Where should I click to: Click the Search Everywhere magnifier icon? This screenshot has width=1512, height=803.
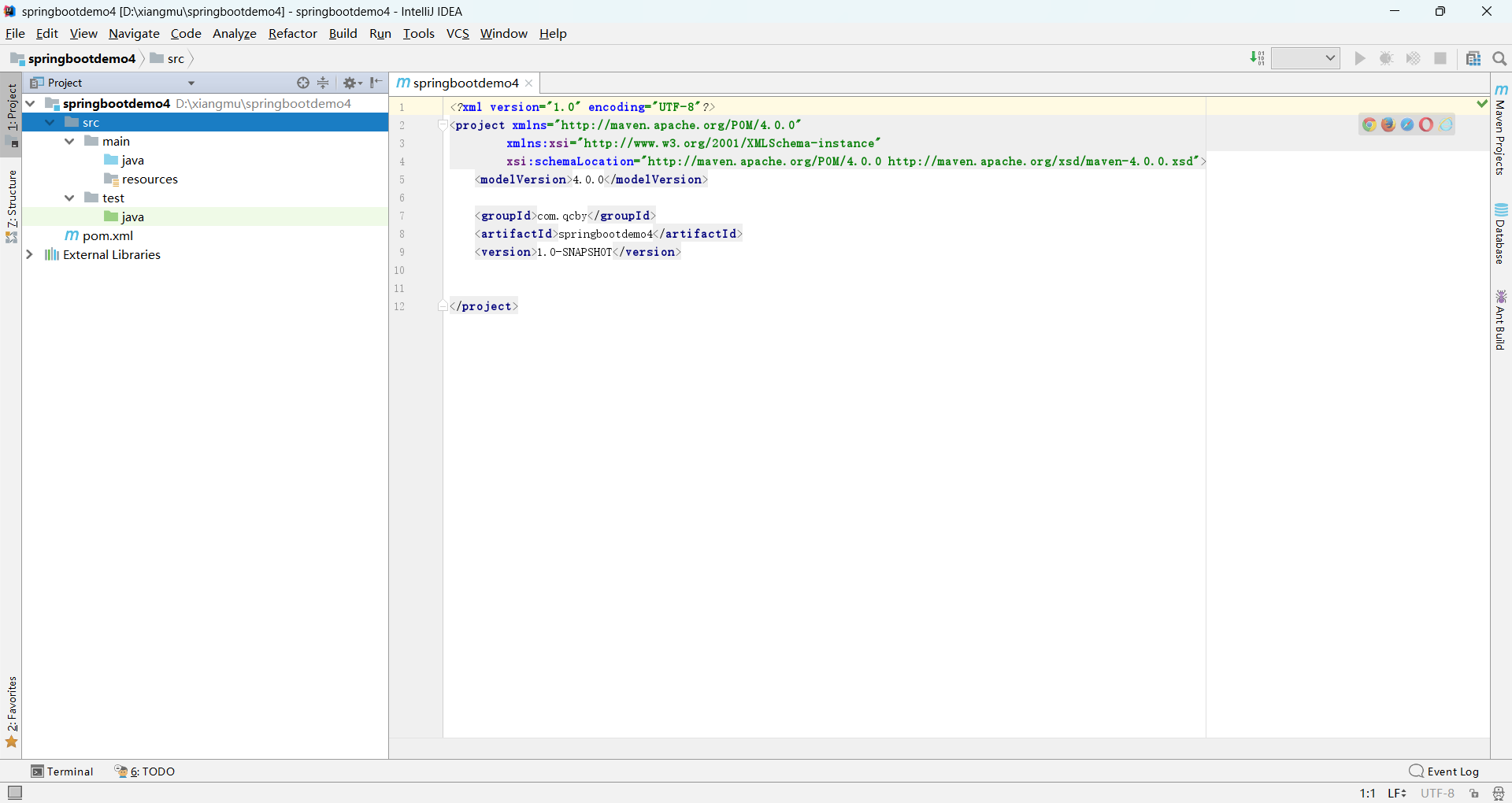pyautogui.click(x=1499, y=58)
